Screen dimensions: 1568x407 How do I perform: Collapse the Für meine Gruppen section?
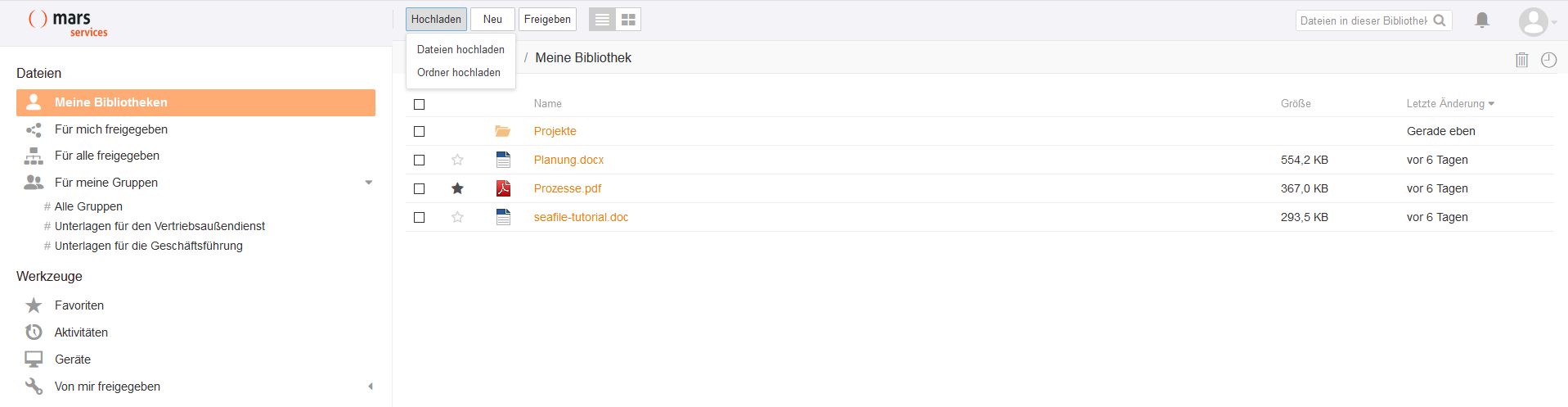point(368,183)
